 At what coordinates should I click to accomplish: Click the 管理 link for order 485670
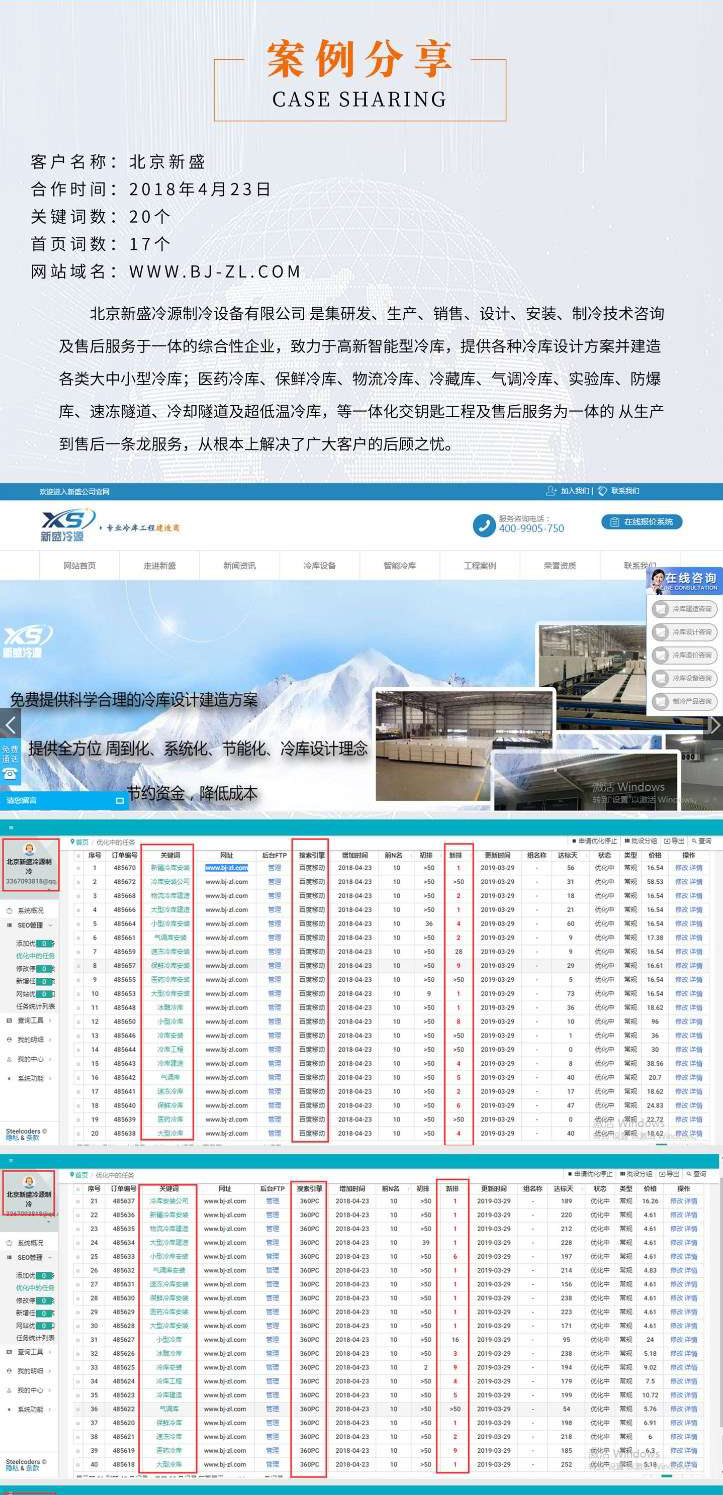tap(274, 868)
